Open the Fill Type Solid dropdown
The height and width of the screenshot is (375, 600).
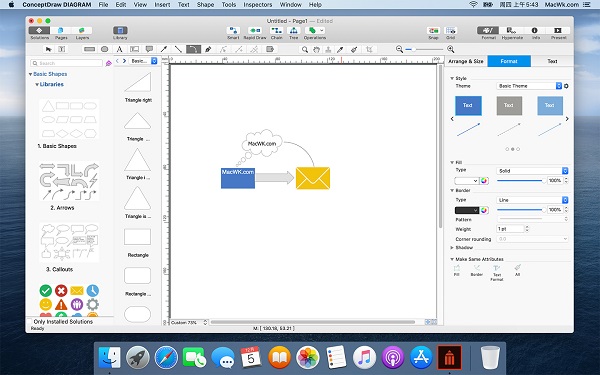coord(532,171)
